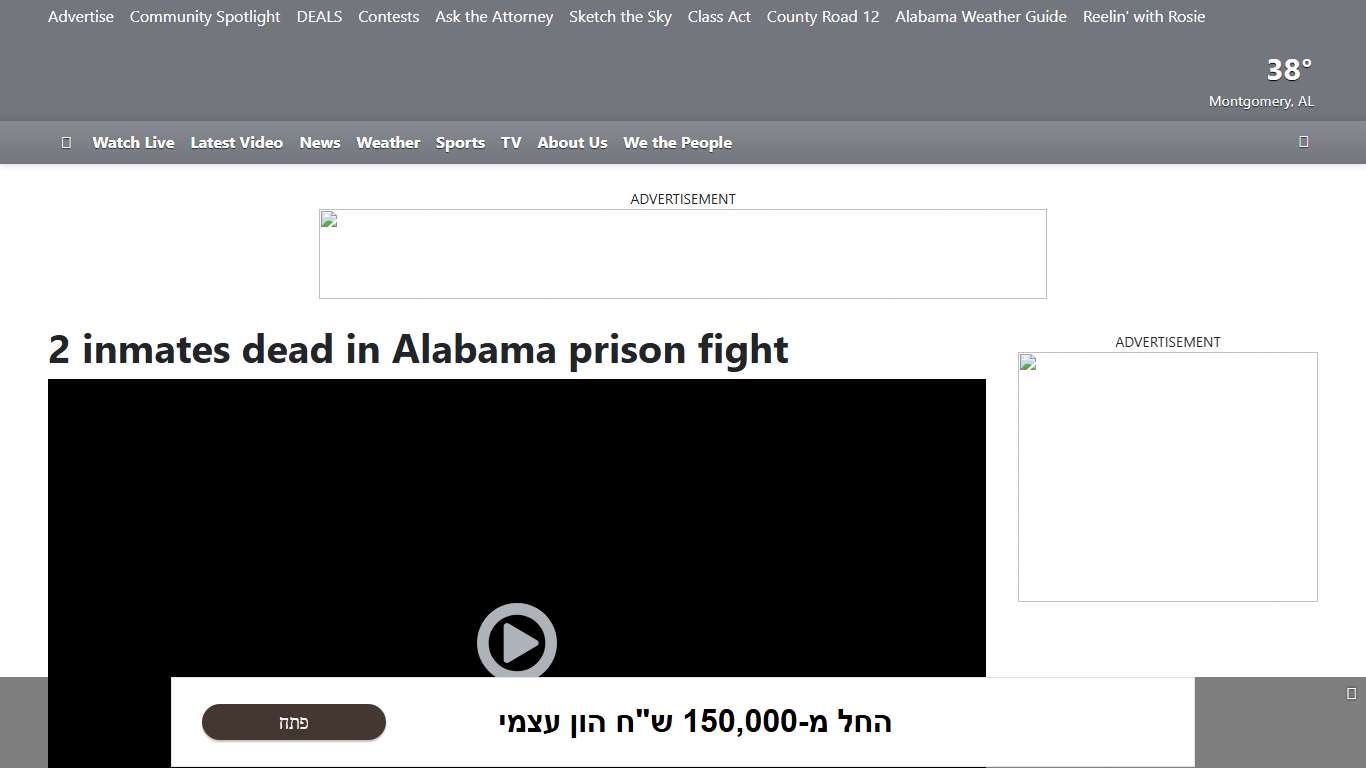Click the article headline about Alabama prison fight
Viewport: 1366px width, 768px height.
[x=418, y=350]
